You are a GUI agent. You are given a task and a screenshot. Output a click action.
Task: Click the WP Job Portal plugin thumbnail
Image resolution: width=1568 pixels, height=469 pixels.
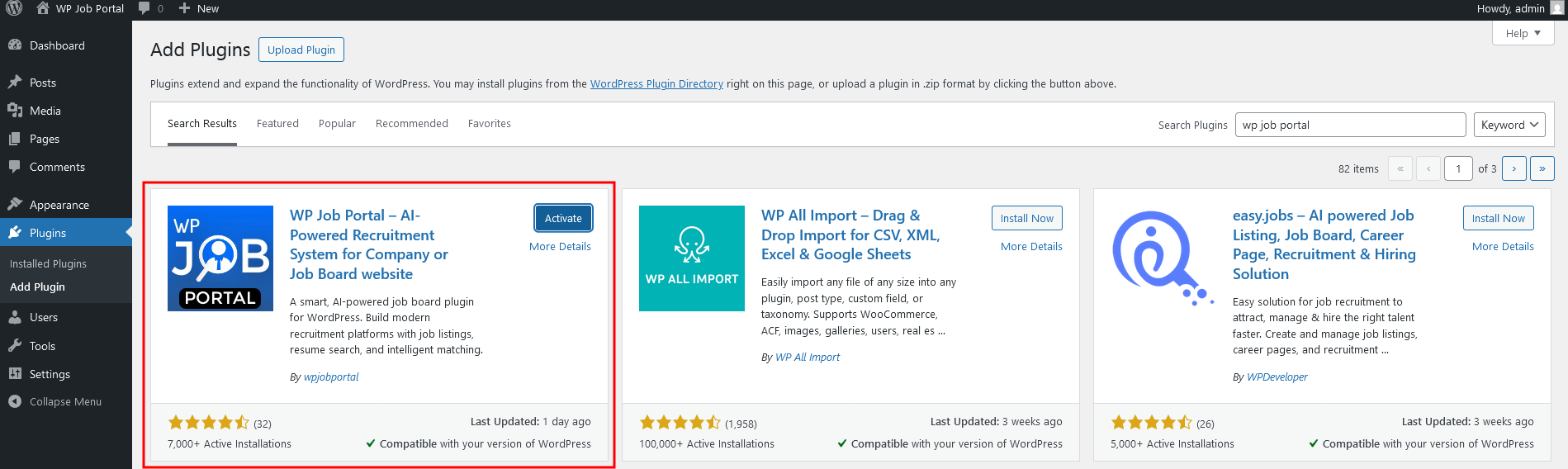pos(220,258)
